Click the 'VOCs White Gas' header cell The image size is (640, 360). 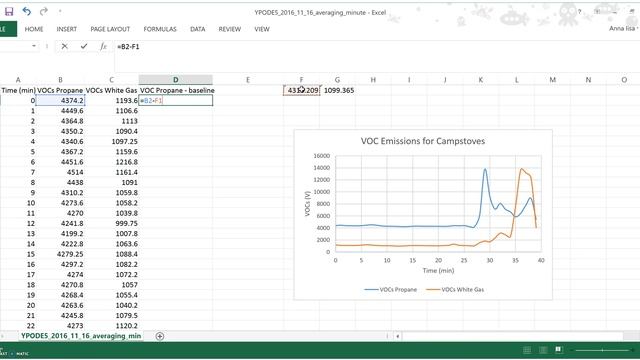pos(111,90)
